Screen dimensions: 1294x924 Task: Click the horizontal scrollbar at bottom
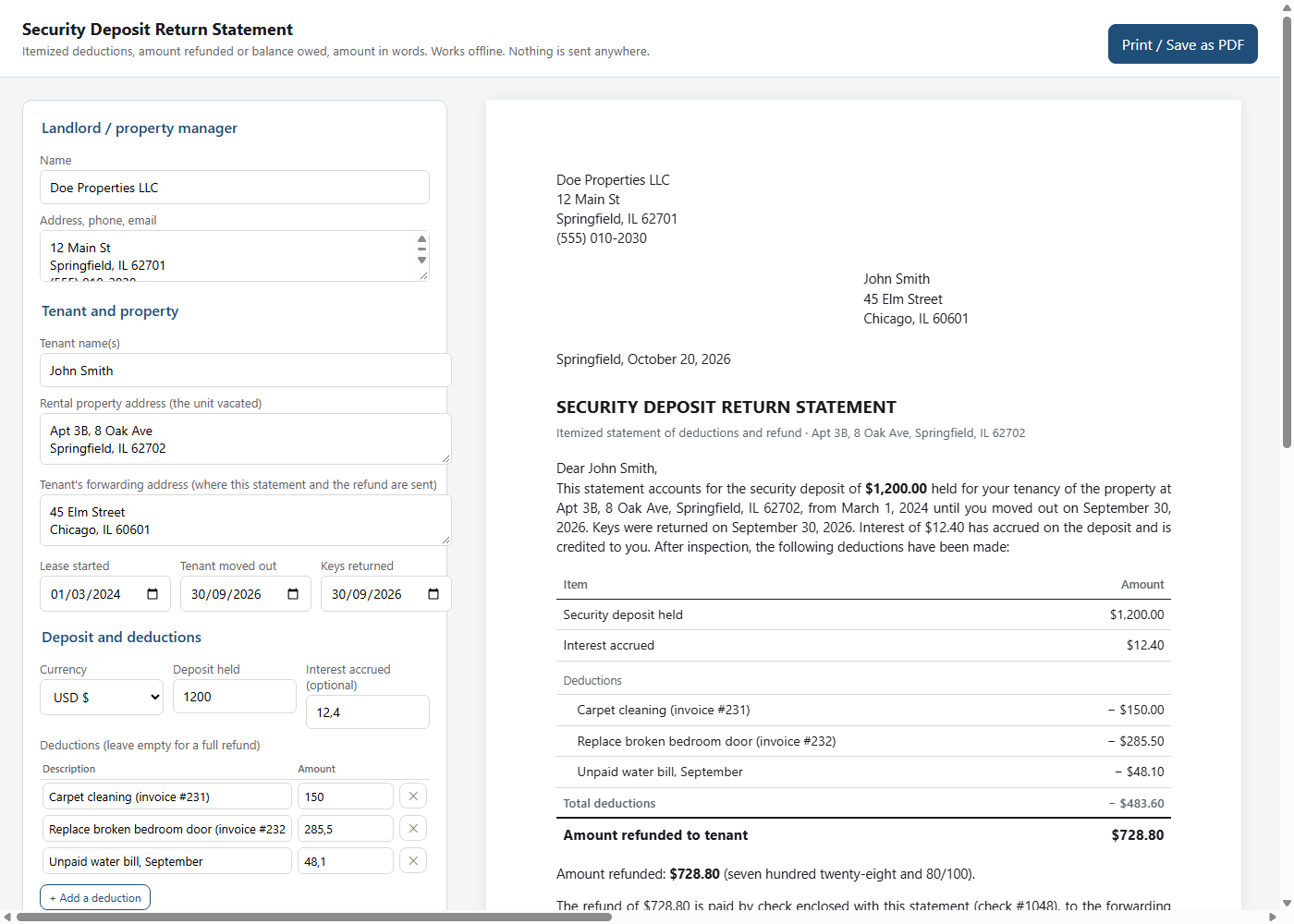(x=314, y=918)
